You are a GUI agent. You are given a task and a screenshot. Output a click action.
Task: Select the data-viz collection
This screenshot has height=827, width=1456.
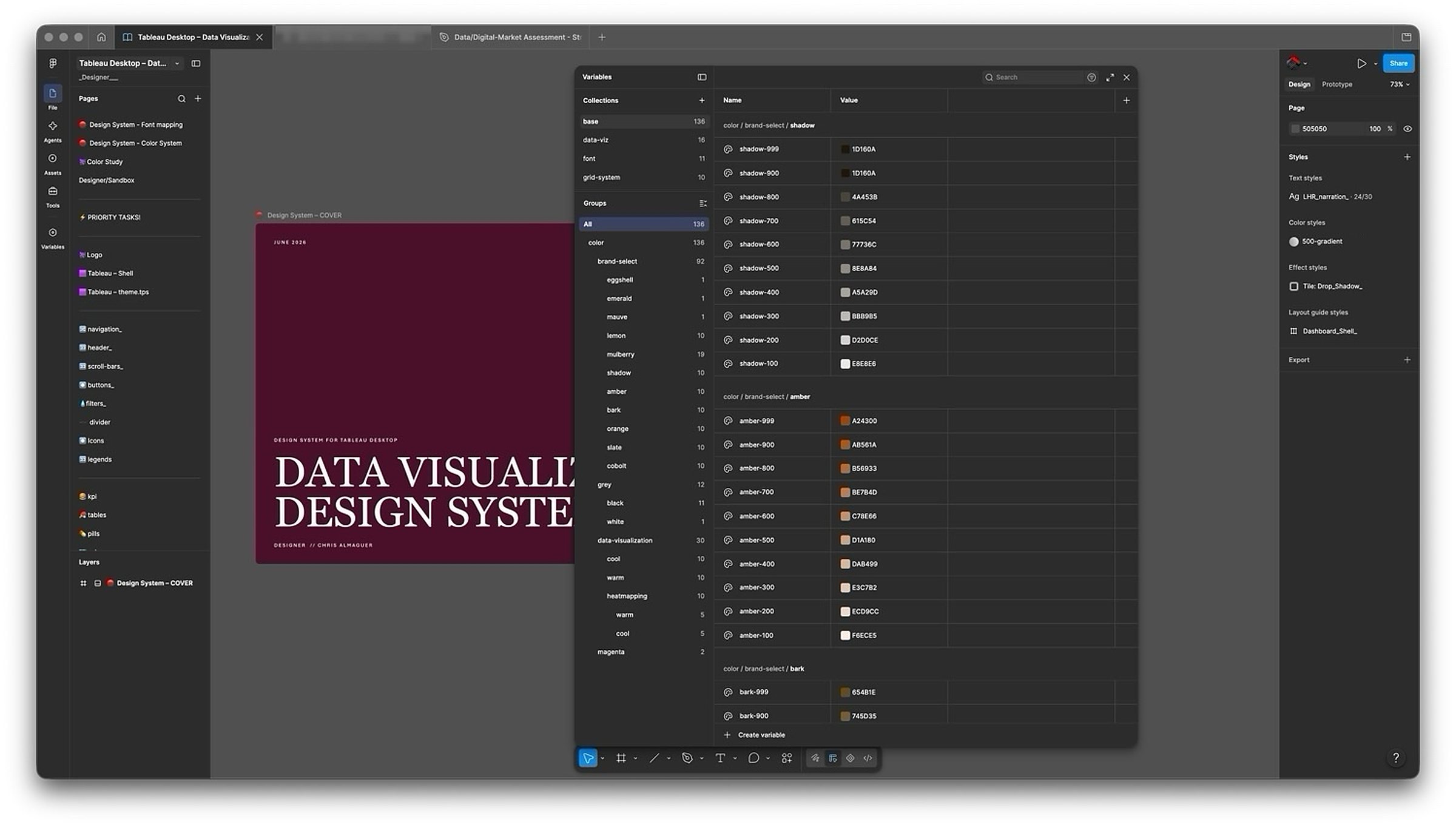pyautogui.click(x=644, y=140)
